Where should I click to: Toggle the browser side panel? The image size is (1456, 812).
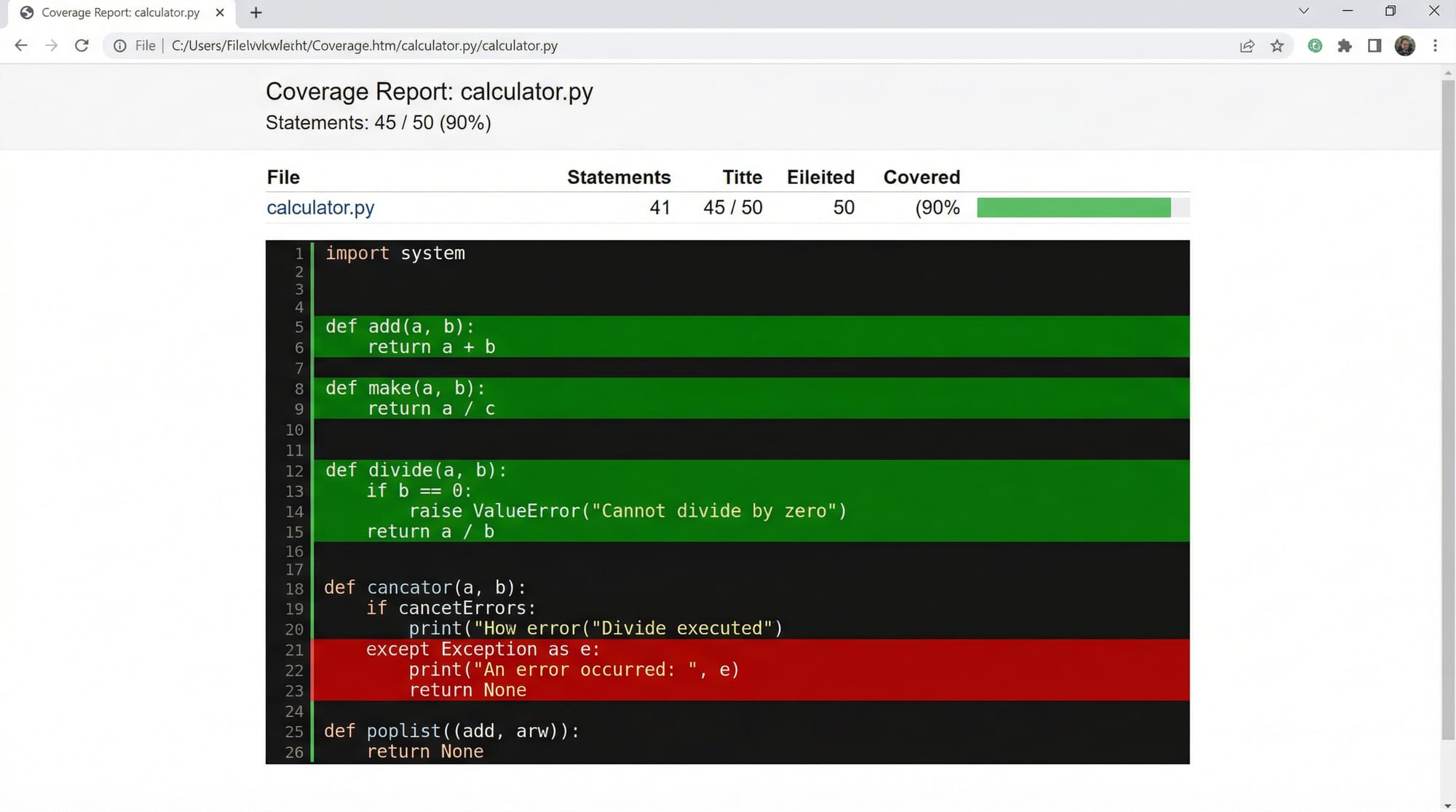(x=1374, y=46)
